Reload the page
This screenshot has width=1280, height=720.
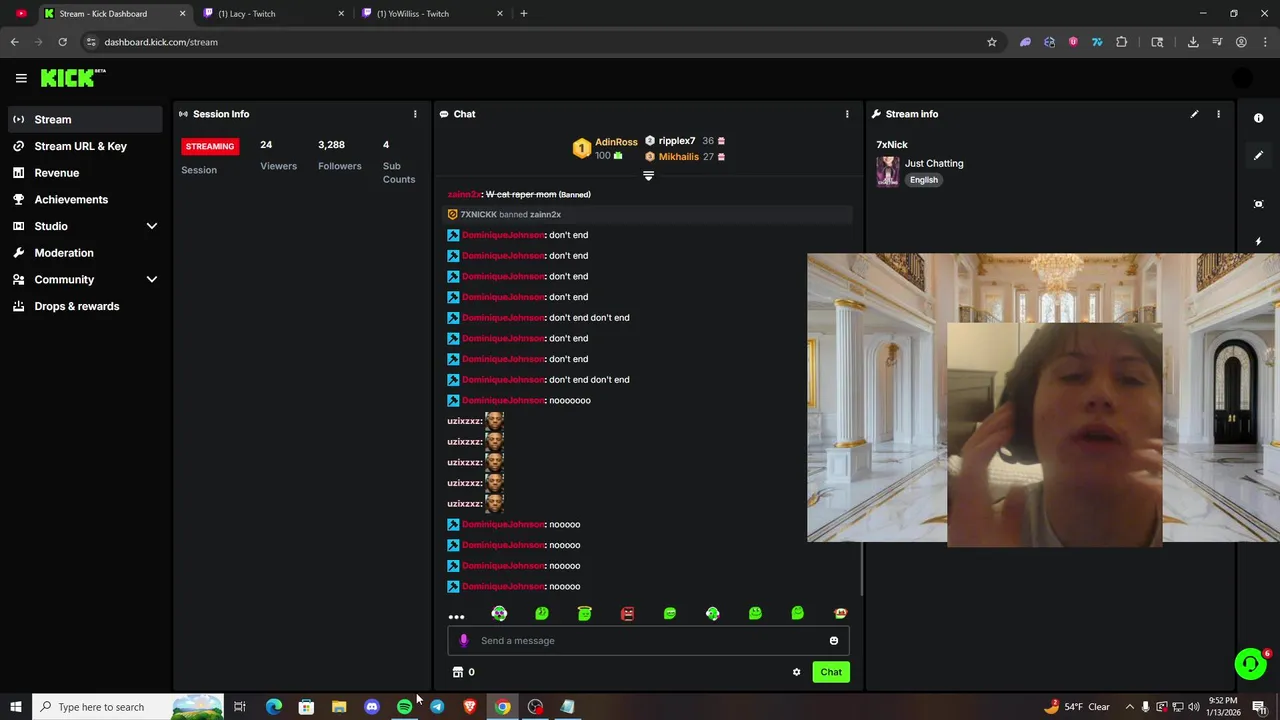click(x=62, y=42)
